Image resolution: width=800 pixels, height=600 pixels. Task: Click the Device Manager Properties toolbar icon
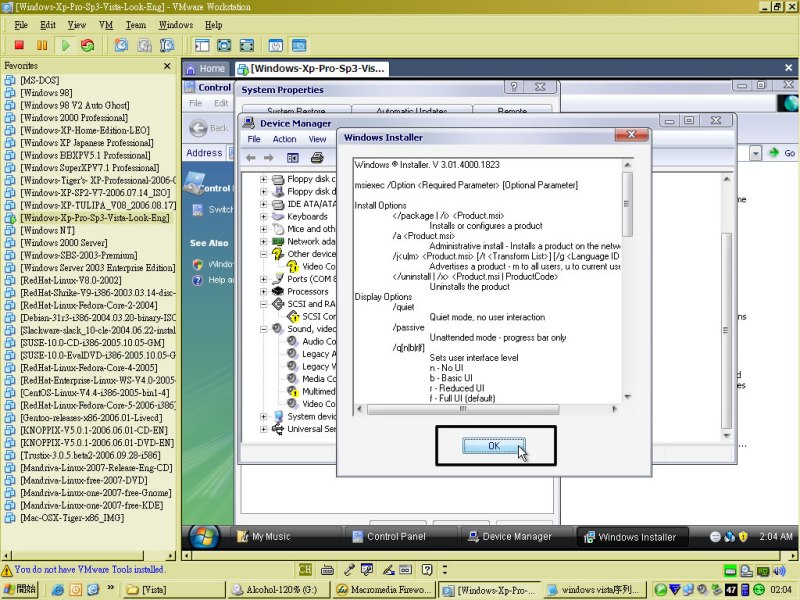point(293,158)
